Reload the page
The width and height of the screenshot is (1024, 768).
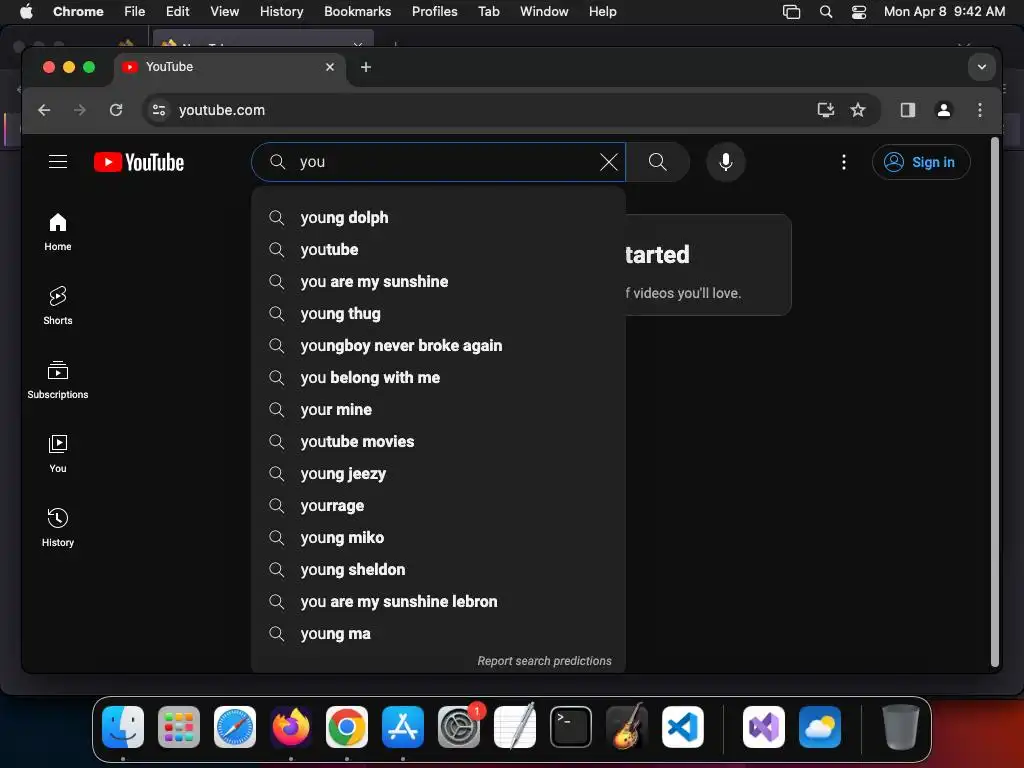coord(116,110)
